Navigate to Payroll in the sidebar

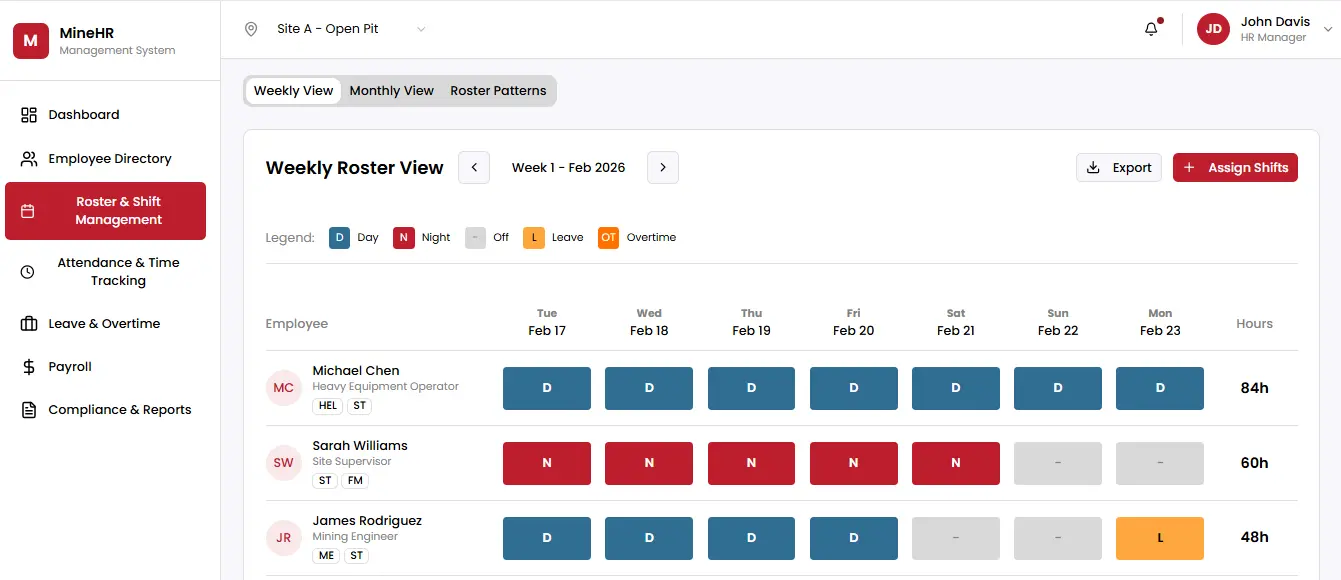coord(70,367)
